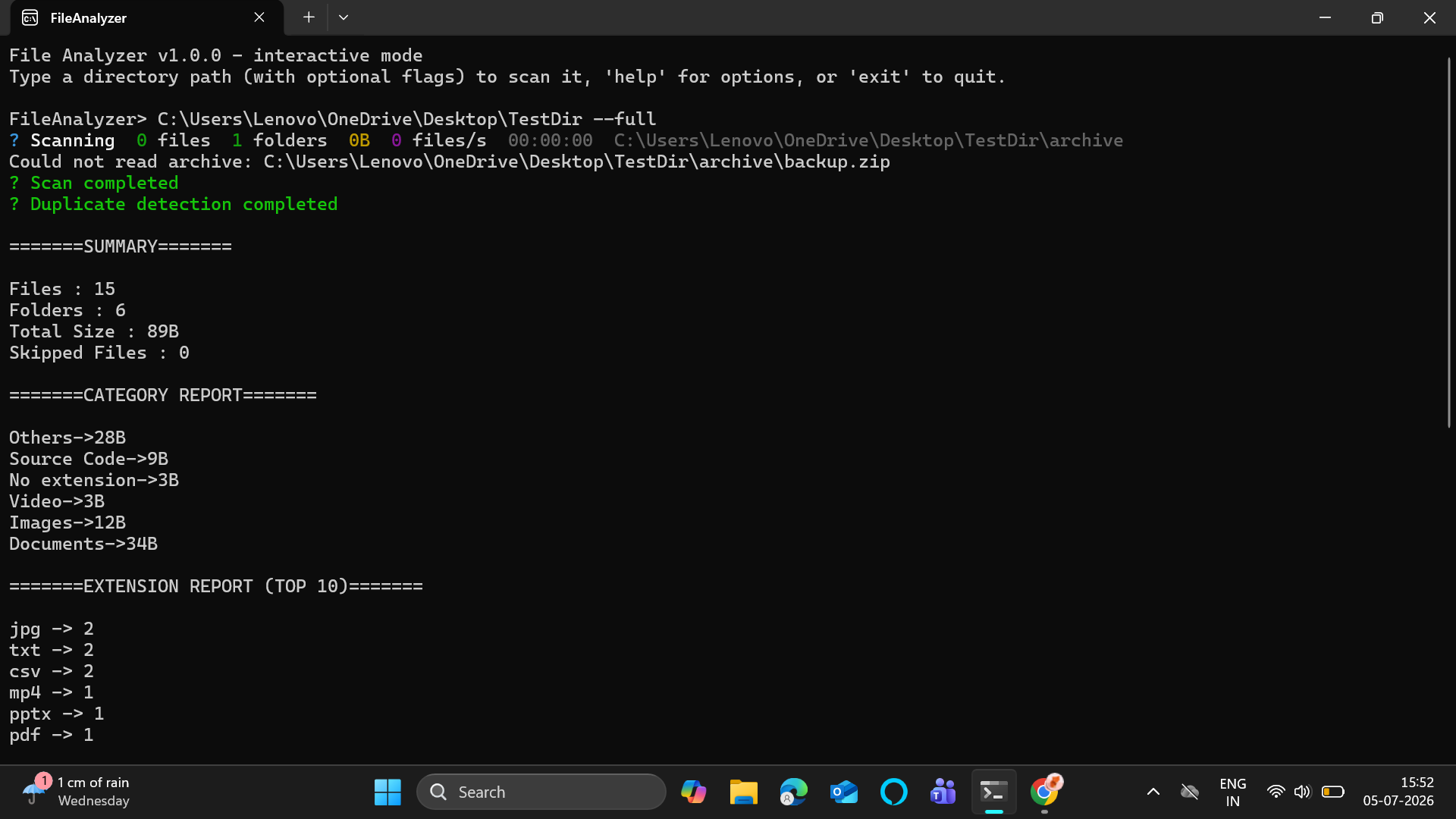Image resolution: width=1456 pixels, height=819 pixels.
Task: Click the 'Skipped Files : 0' line
Action: click(x=99, y=353)
